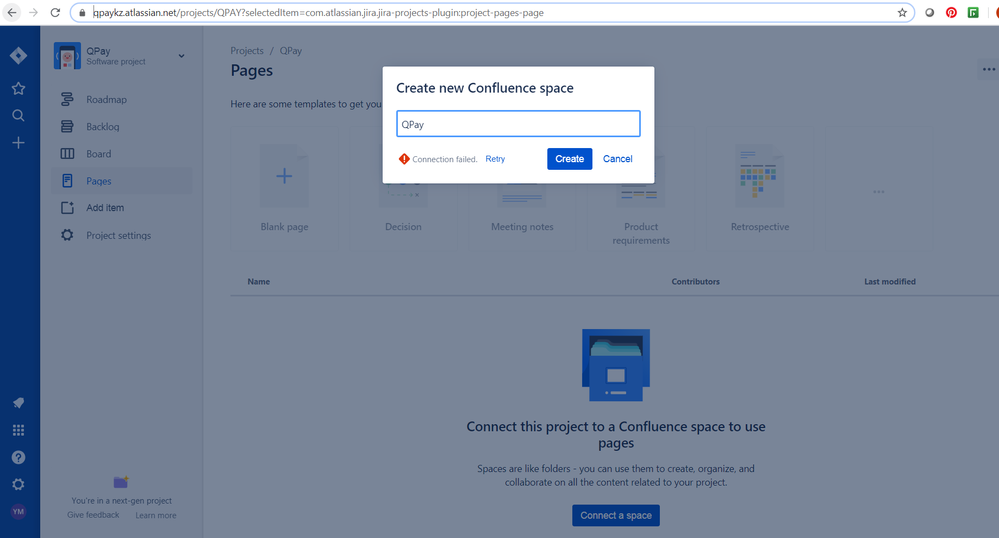Viewport: 999px width, 538px height.
Task: Click the Connect a space button
Action: pos(615,515)
